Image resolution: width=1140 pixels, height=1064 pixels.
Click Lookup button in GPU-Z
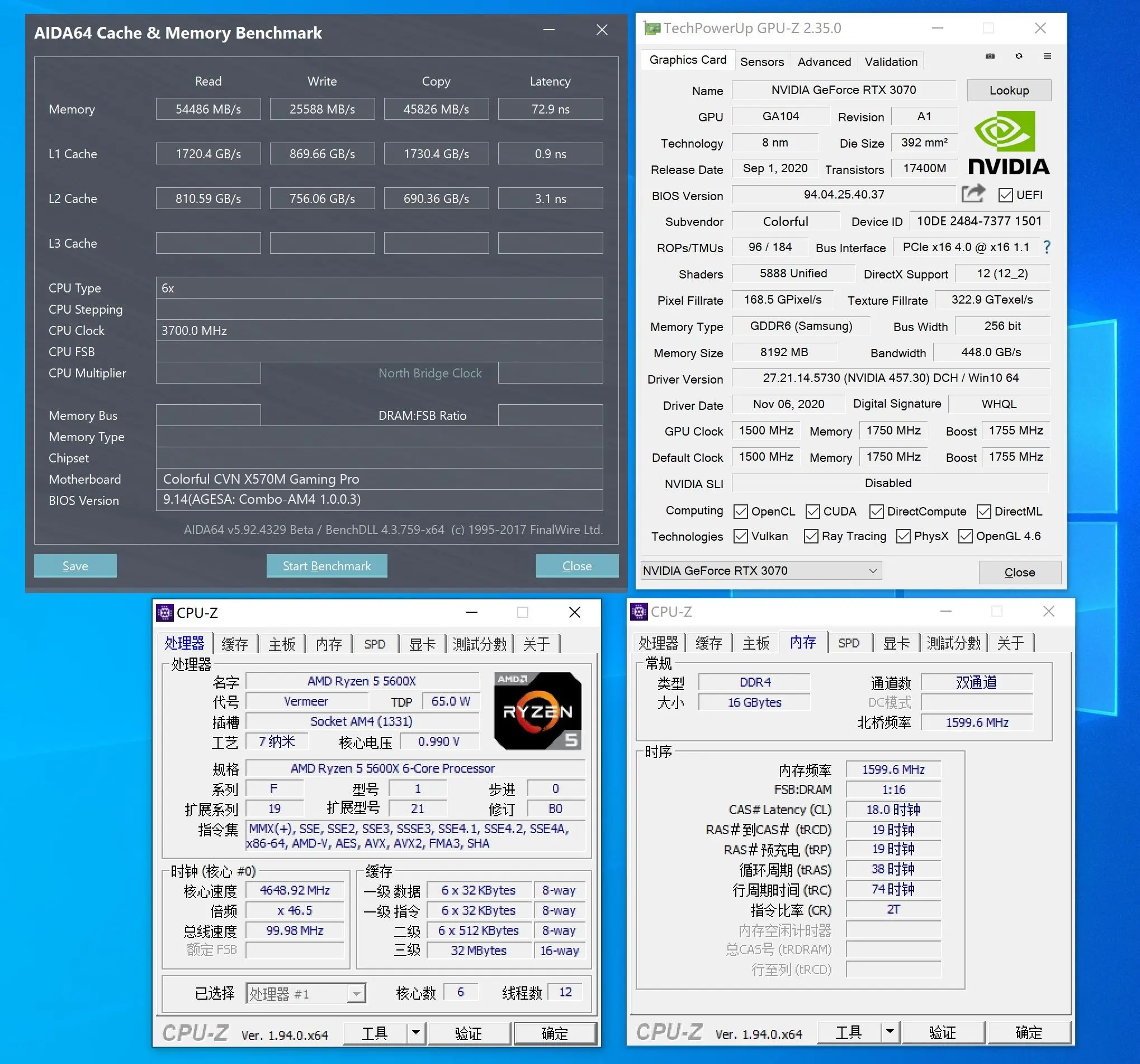1009,90
